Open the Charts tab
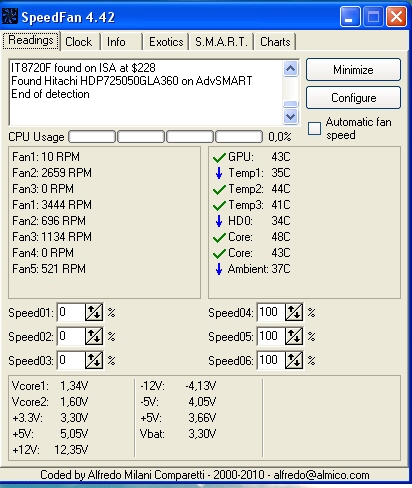 pyautogui.click(x=275, y=42)
